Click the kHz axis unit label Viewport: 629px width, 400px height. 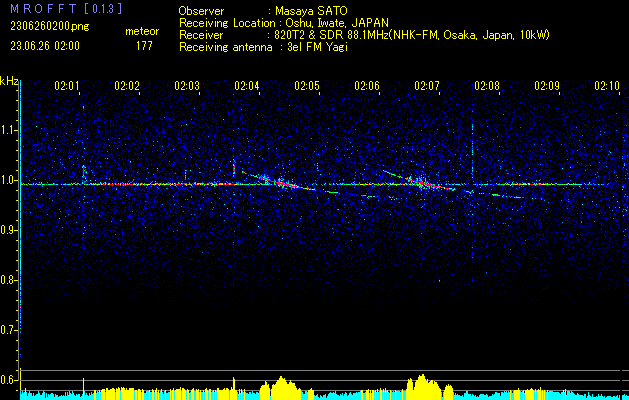coord(9,81)
